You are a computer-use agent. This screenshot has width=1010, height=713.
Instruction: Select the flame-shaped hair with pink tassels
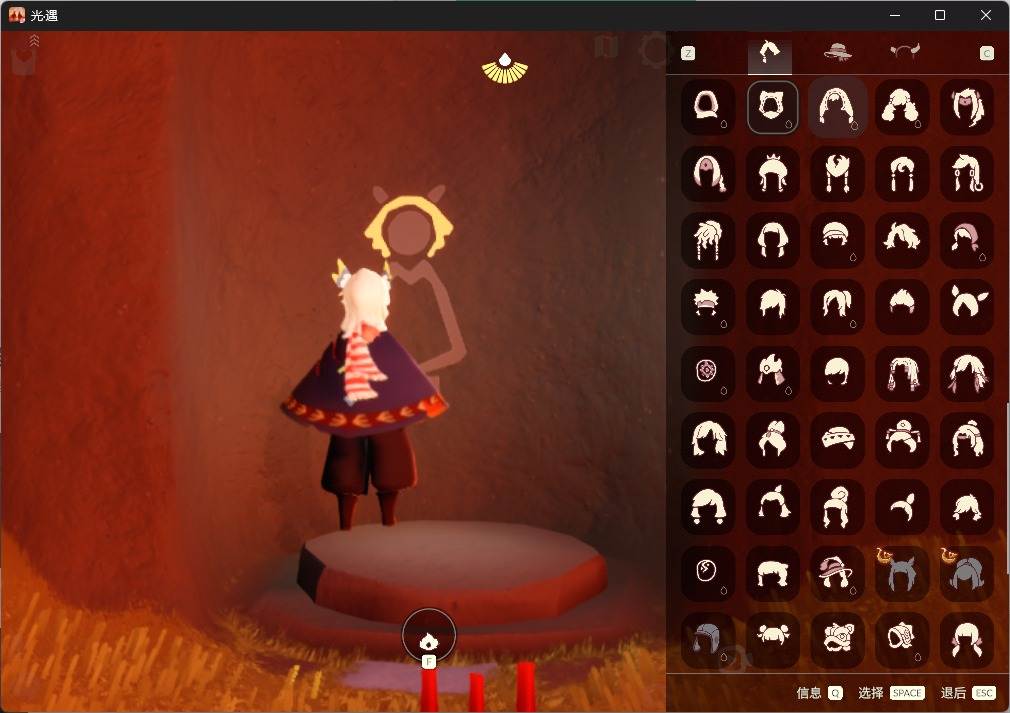click(773, 373)
